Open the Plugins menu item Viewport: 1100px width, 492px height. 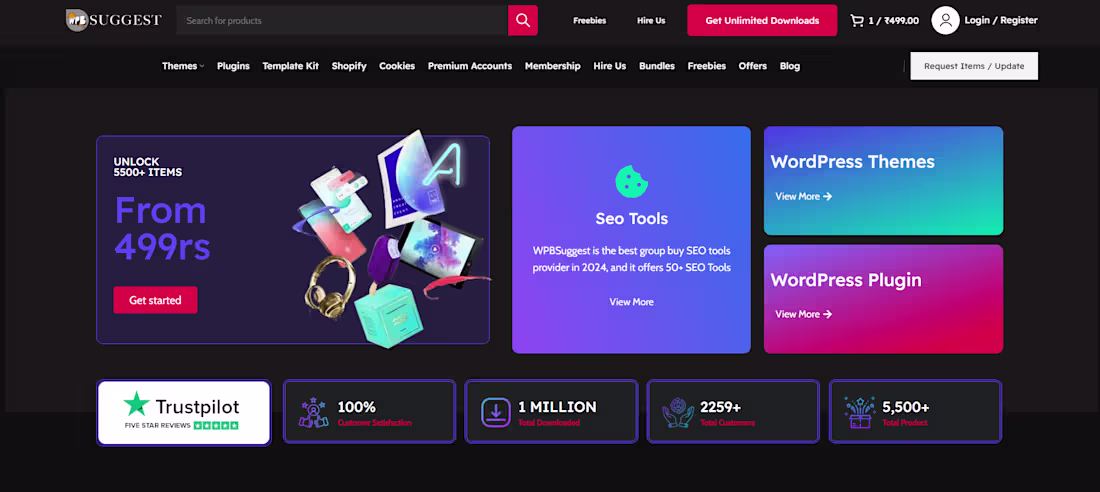[233, 66]
